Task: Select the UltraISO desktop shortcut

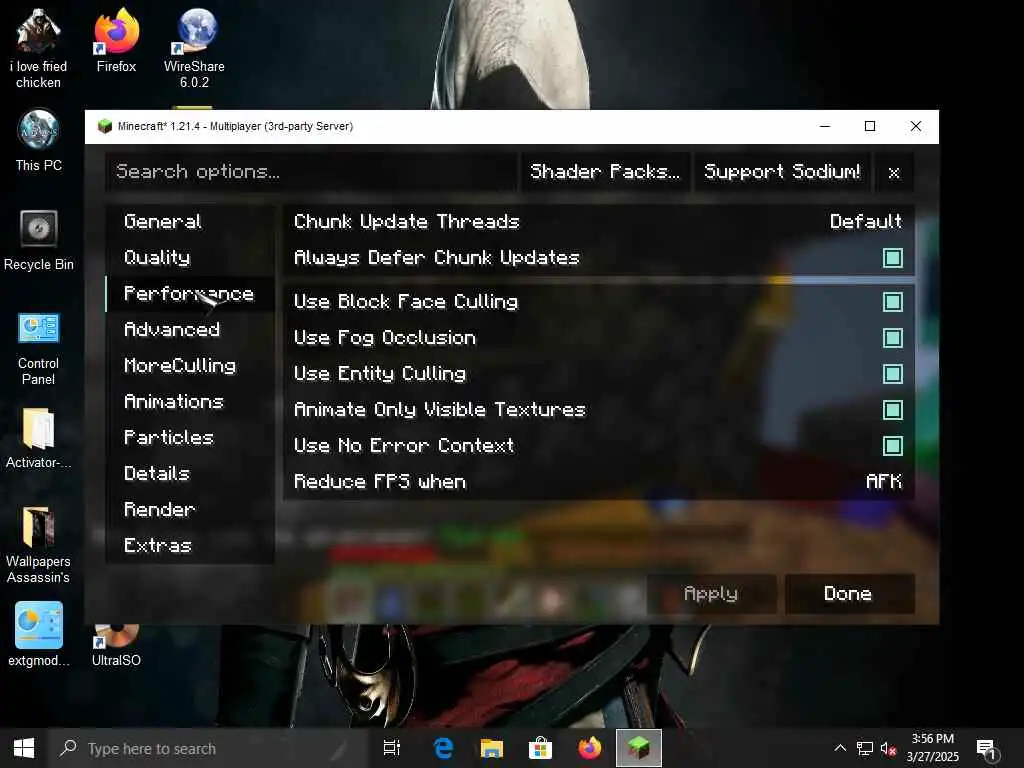Action: point(116,647)
